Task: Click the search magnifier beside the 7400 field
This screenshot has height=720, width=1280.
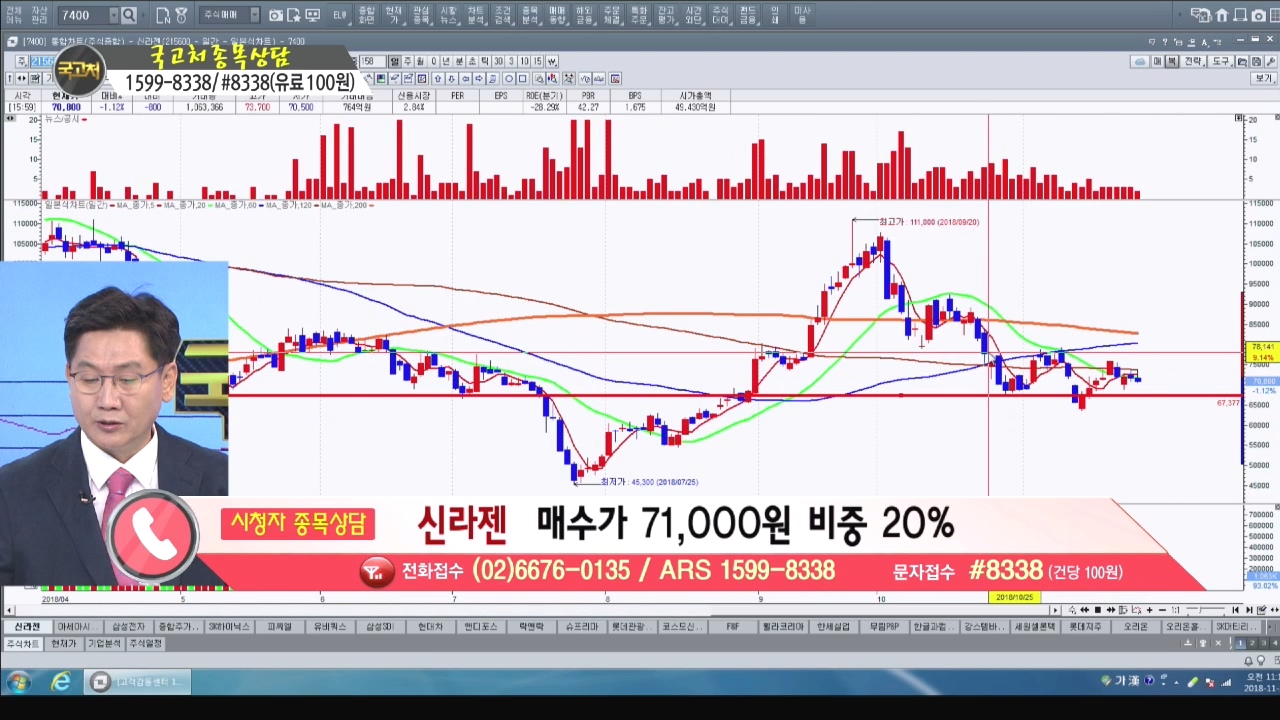Action: (x=128, y=15)
